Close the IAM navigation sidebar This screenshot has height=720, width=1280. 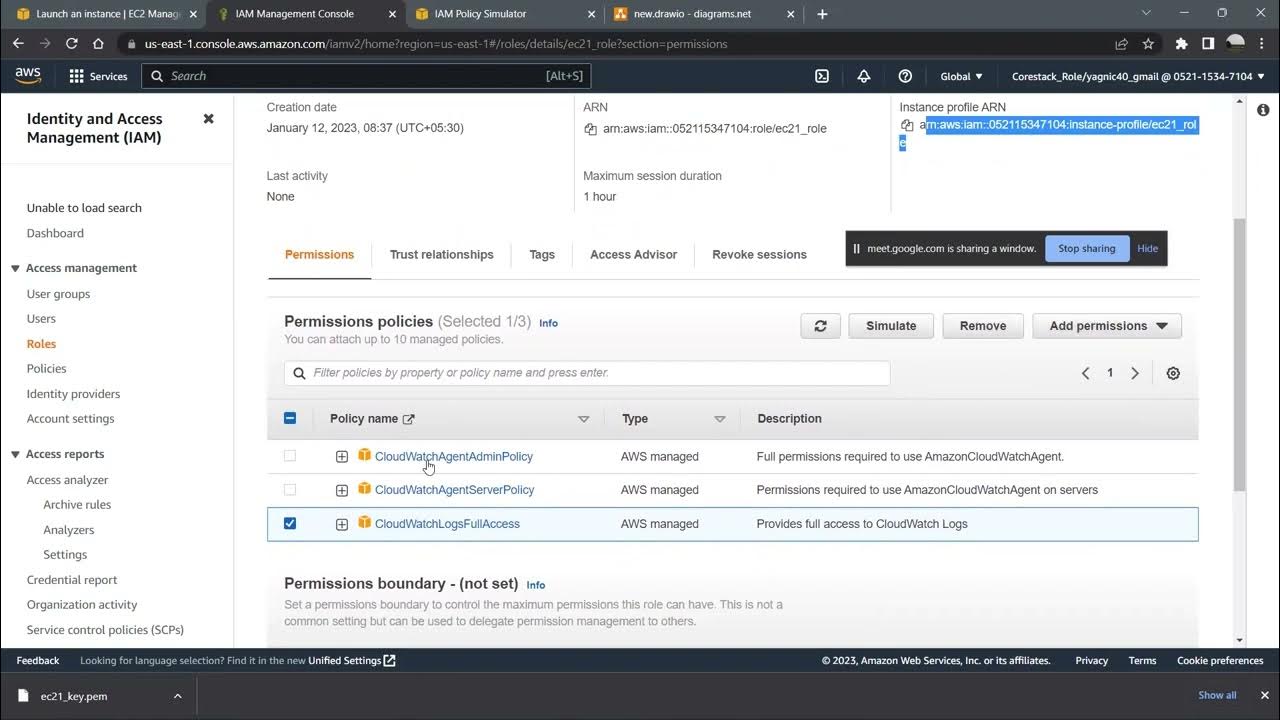[208, 118]
